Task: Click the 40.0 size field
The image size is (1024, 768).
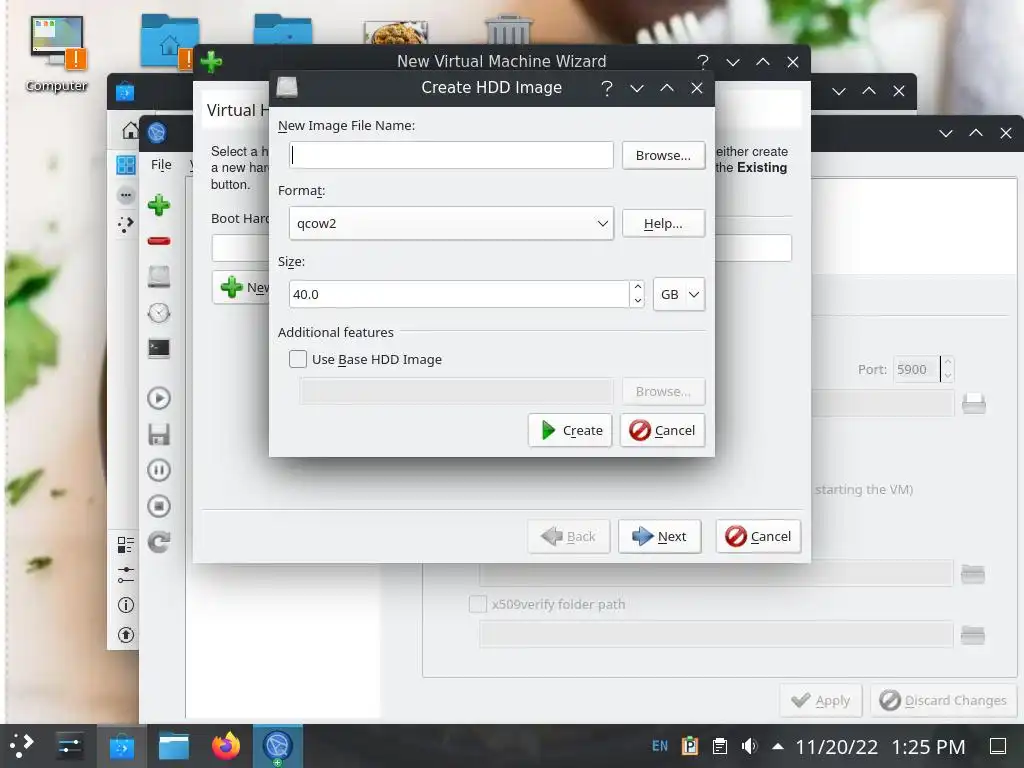Action: click(459, 295)
